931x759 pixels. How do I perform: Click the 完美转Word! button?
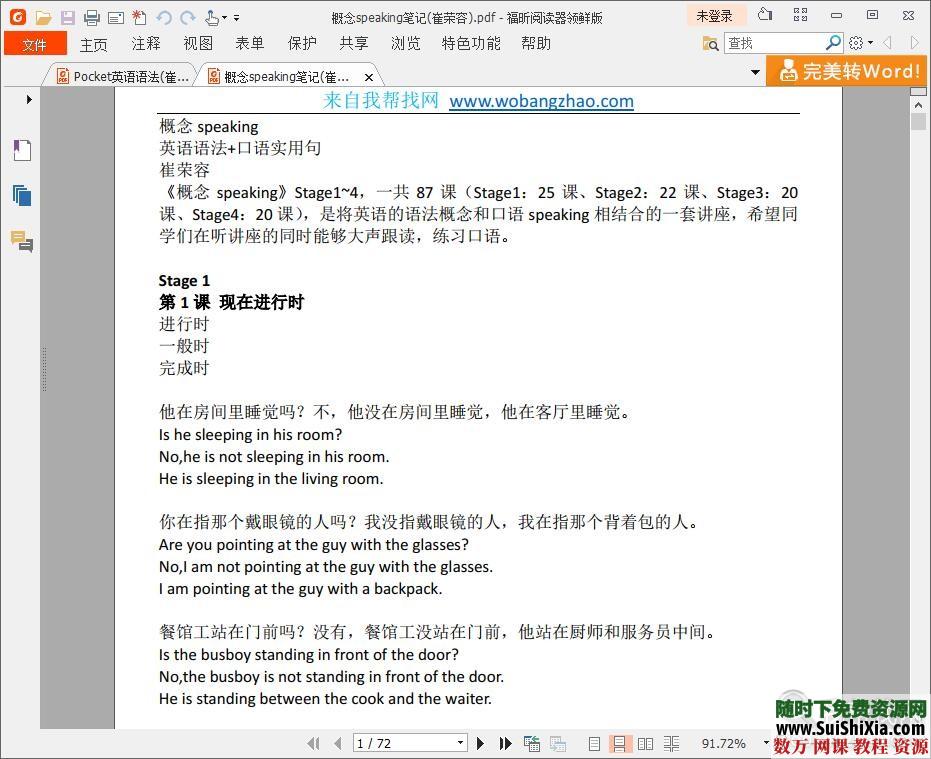(847, 71)
